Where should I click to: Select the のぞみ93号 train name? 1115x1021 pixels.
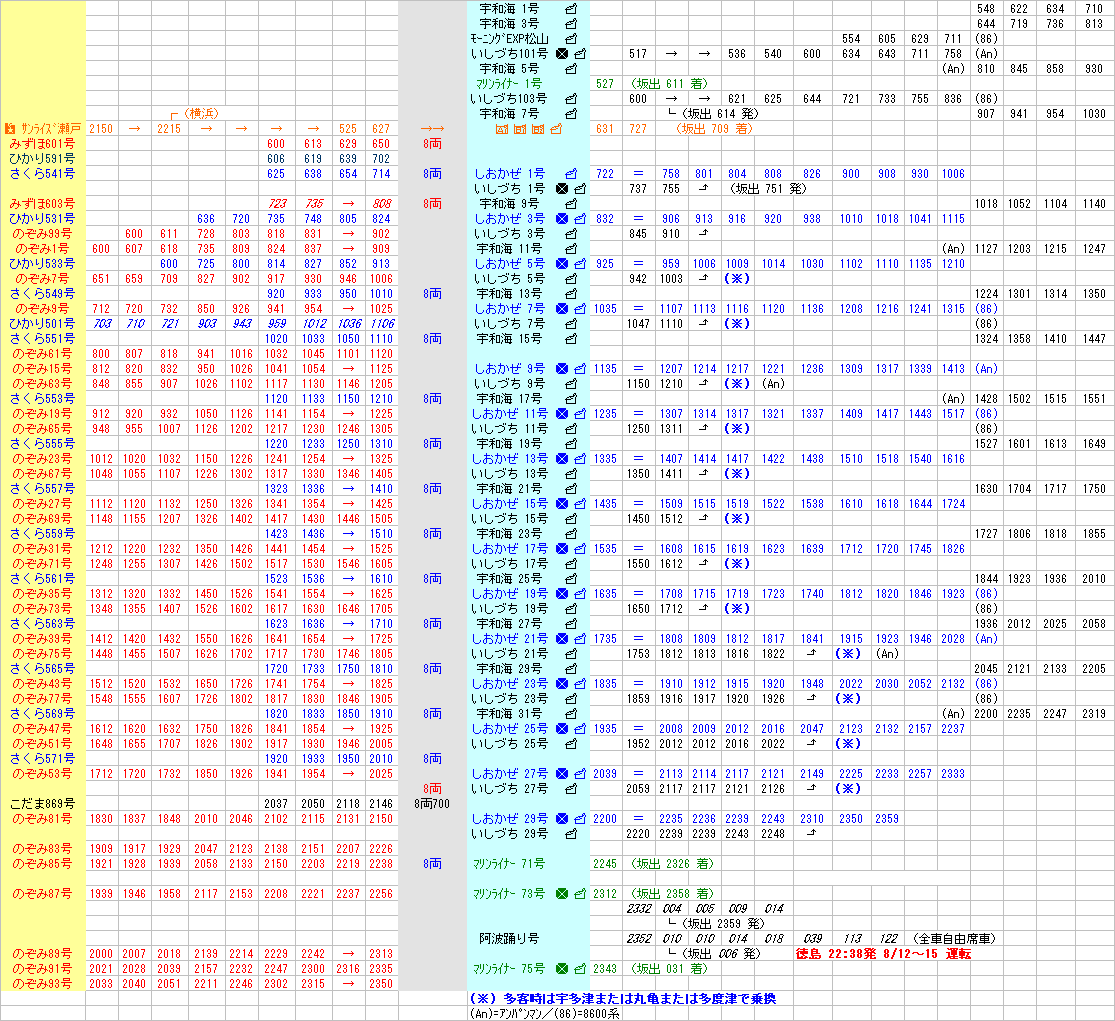pyautogui.click(x=42, y=984)
